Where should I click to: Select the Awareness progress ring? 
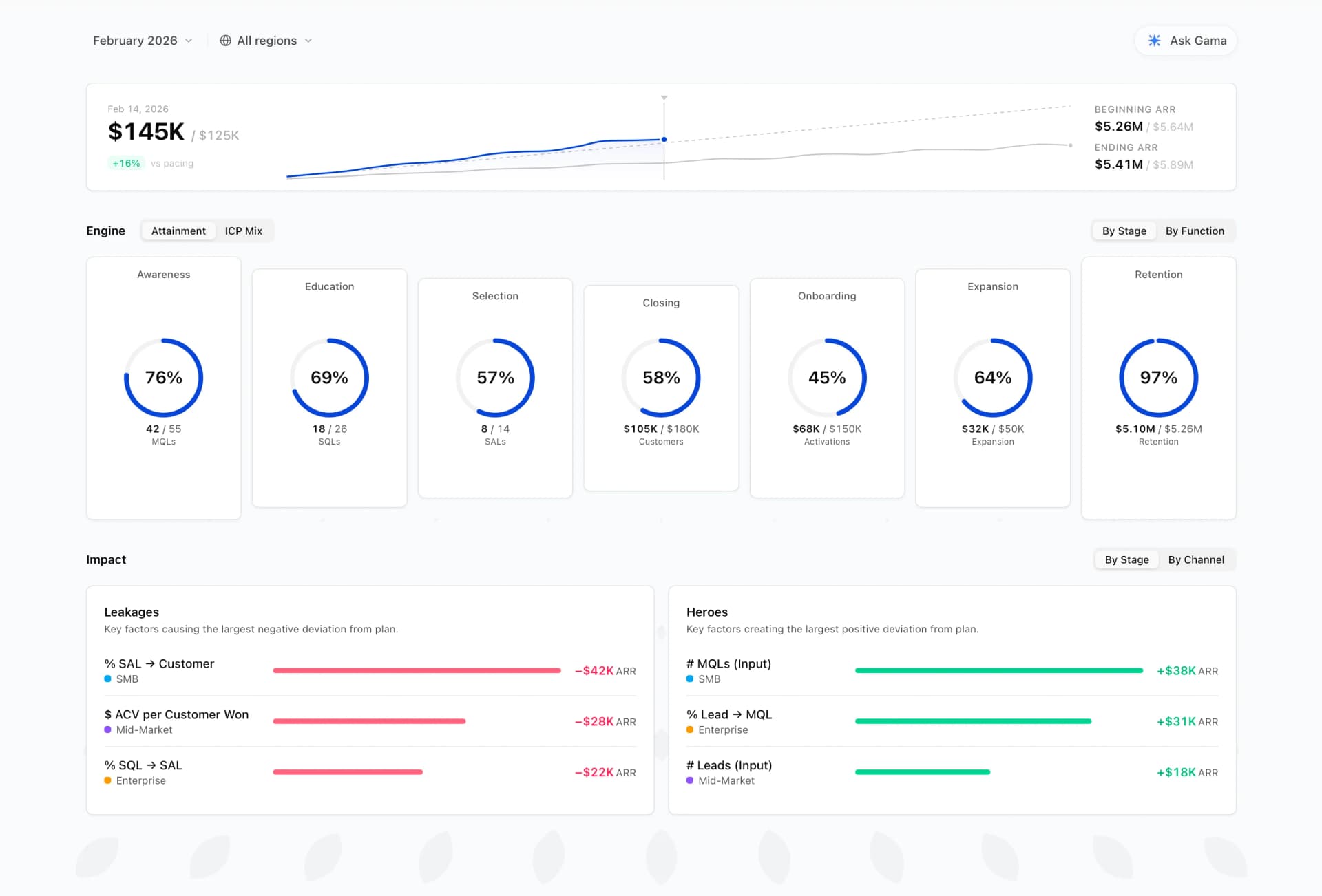coord(163,377)
